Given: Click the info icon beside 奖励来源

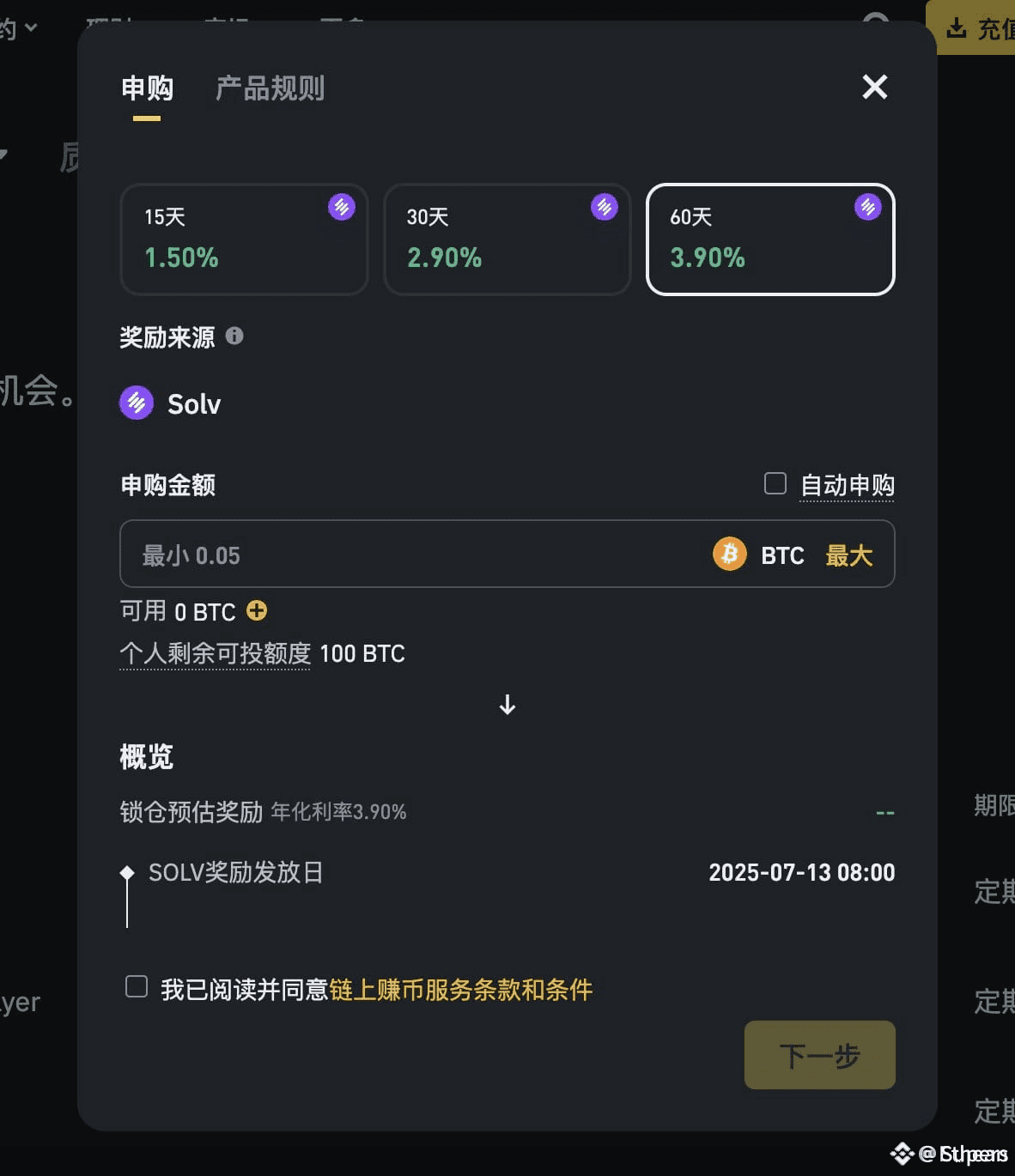Looking at the screenshot, I should coord(234,336).
